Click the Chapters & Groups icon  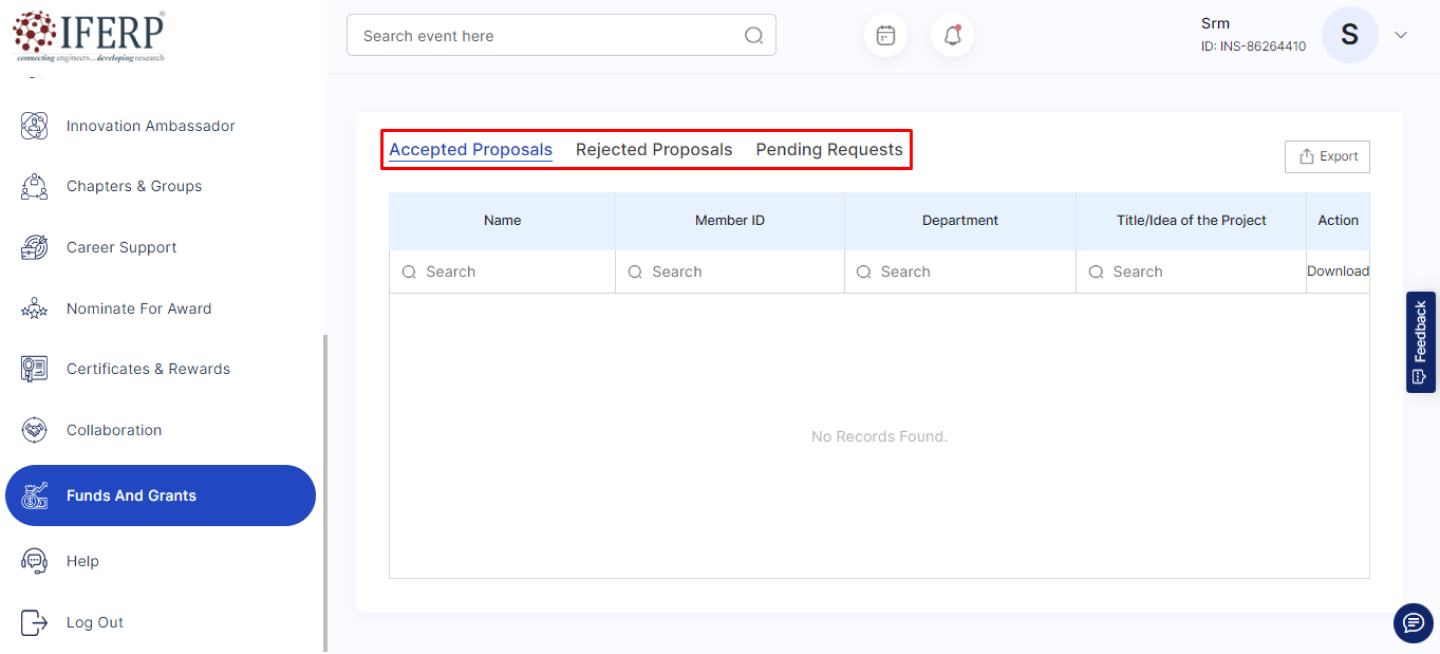(x=34, y=187)
